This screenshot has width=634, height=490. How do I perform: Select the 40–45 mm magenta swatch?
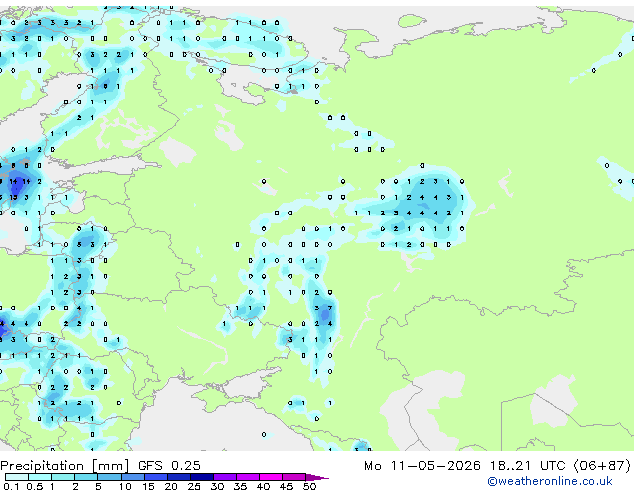271,477
